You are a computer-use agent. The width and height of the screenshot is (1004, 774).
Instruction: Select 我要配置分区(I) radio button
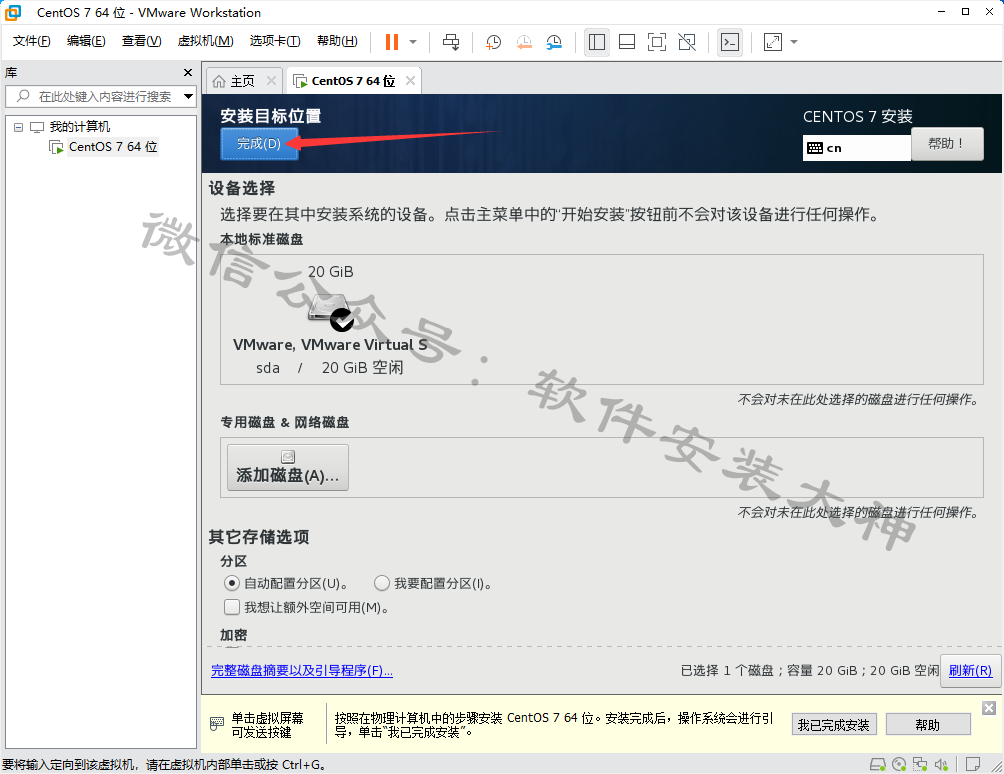coord(382,583)
